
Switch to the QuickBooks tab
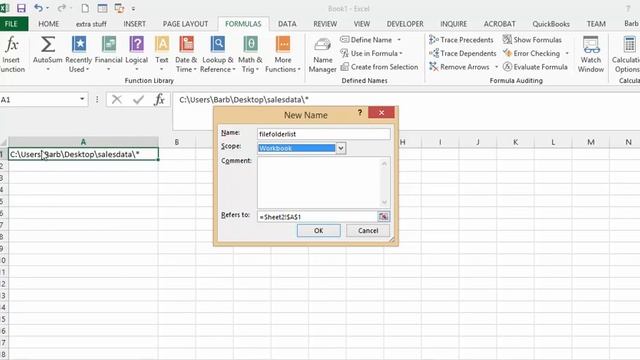click(x=551, y=24)
